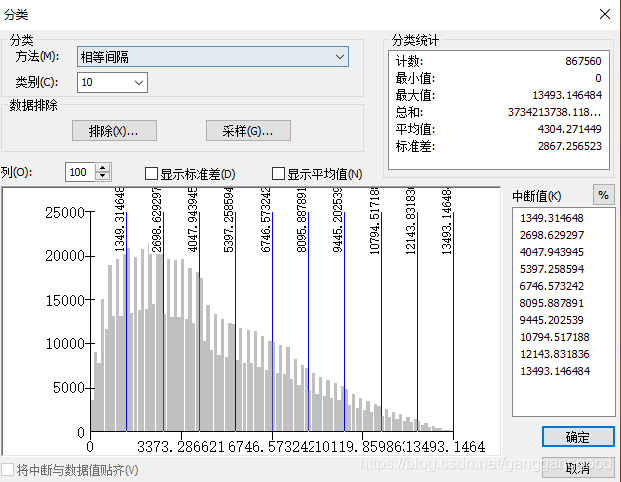Open the classes count dropdown showing 10
Screen dimensions: 621x482
(x=112, y=82)
